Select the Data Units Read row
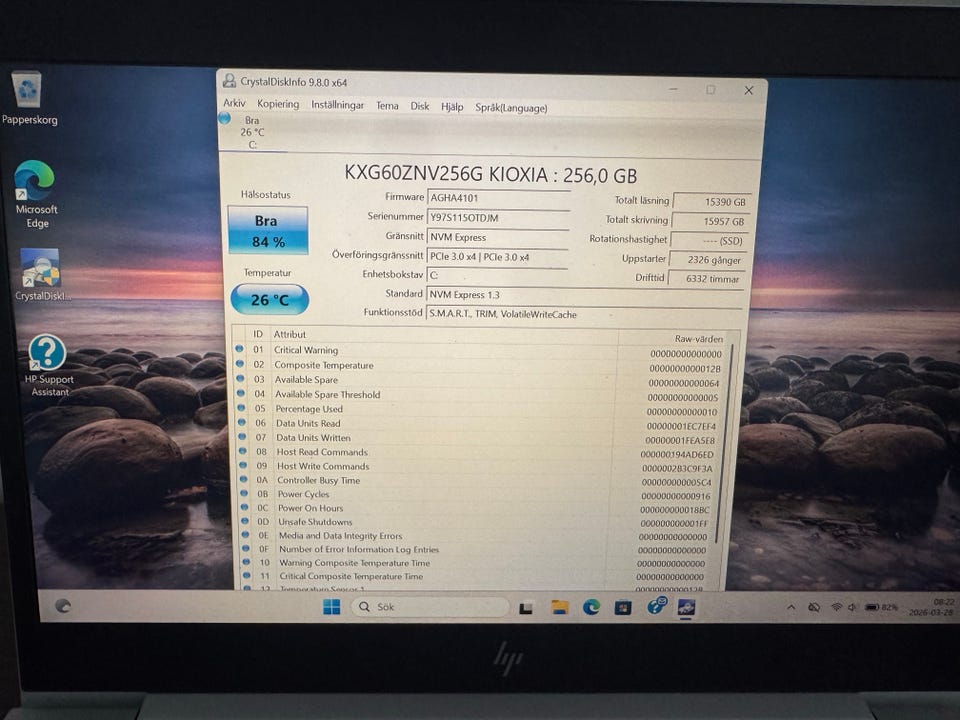This screenshot has height=720, width=960. 481,423
